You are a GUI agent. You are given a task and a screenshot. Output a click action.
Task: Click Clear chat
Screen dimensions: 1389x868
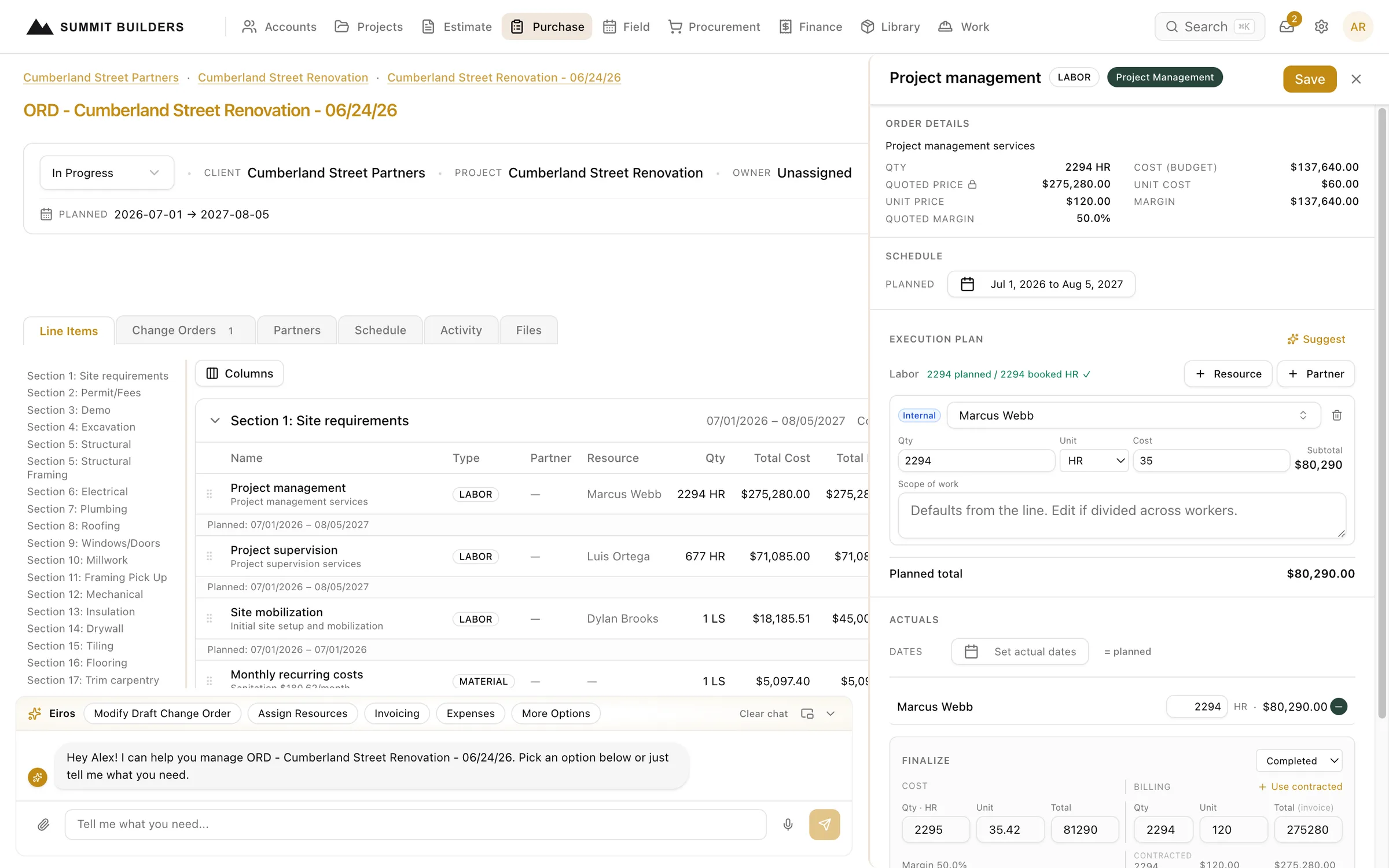click(763, 713)
